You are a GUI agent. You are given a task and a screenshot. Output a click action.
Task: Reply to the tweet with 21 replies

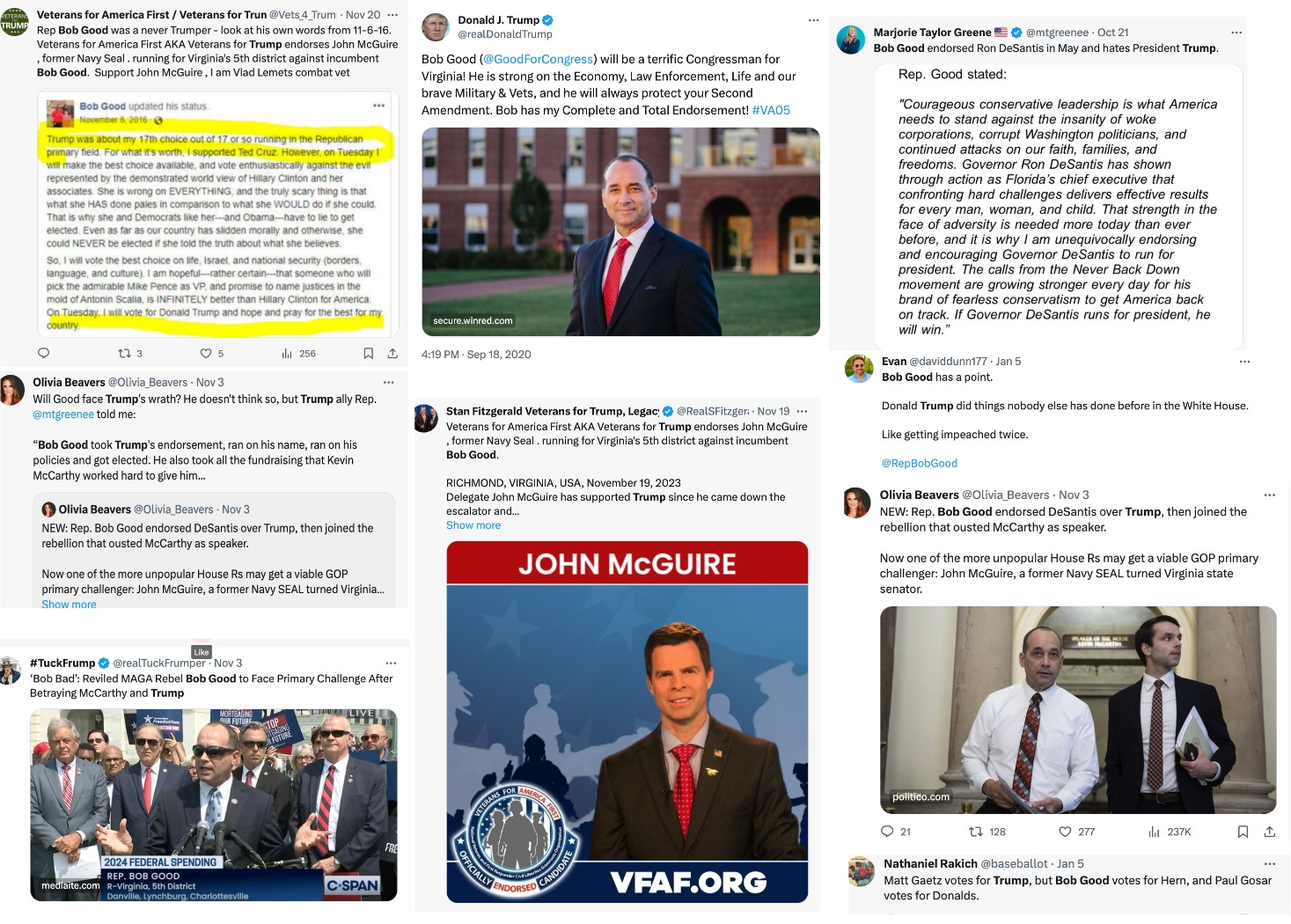(896, 832)
